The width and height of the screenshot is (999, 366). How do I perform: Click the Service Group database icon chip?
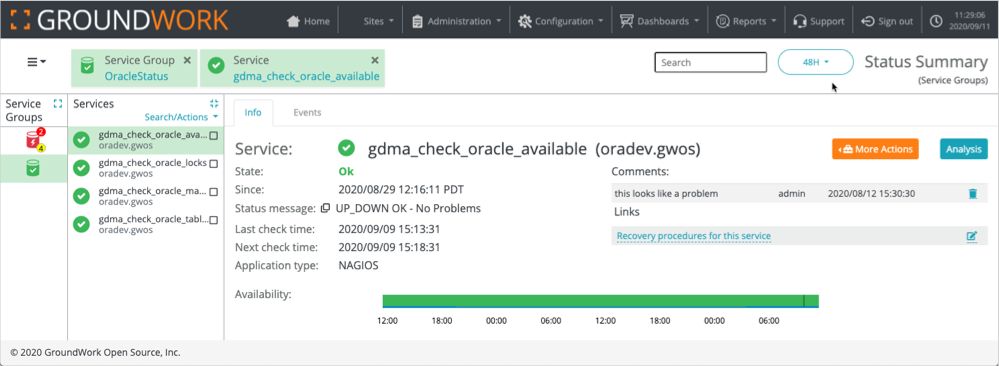pyautogui.click(x=87, y=65)
